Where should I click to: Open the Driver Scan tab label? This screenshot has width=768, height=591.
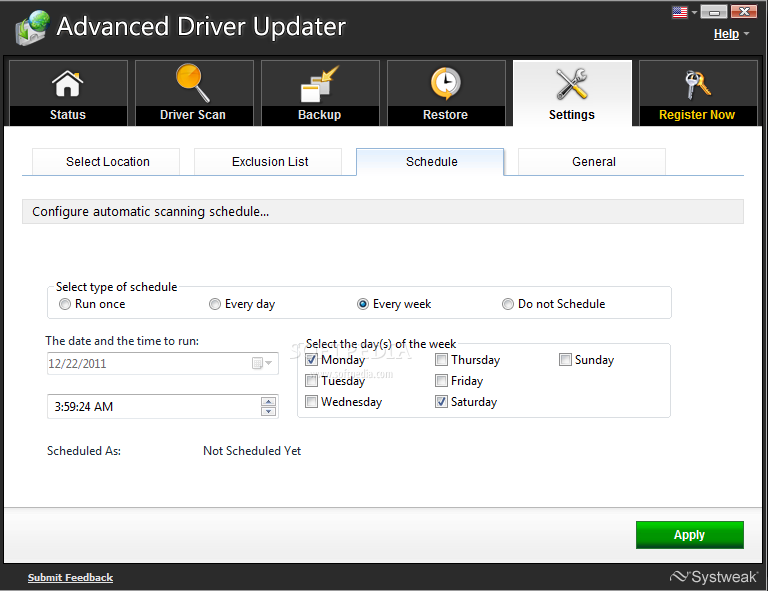[193, 115]
